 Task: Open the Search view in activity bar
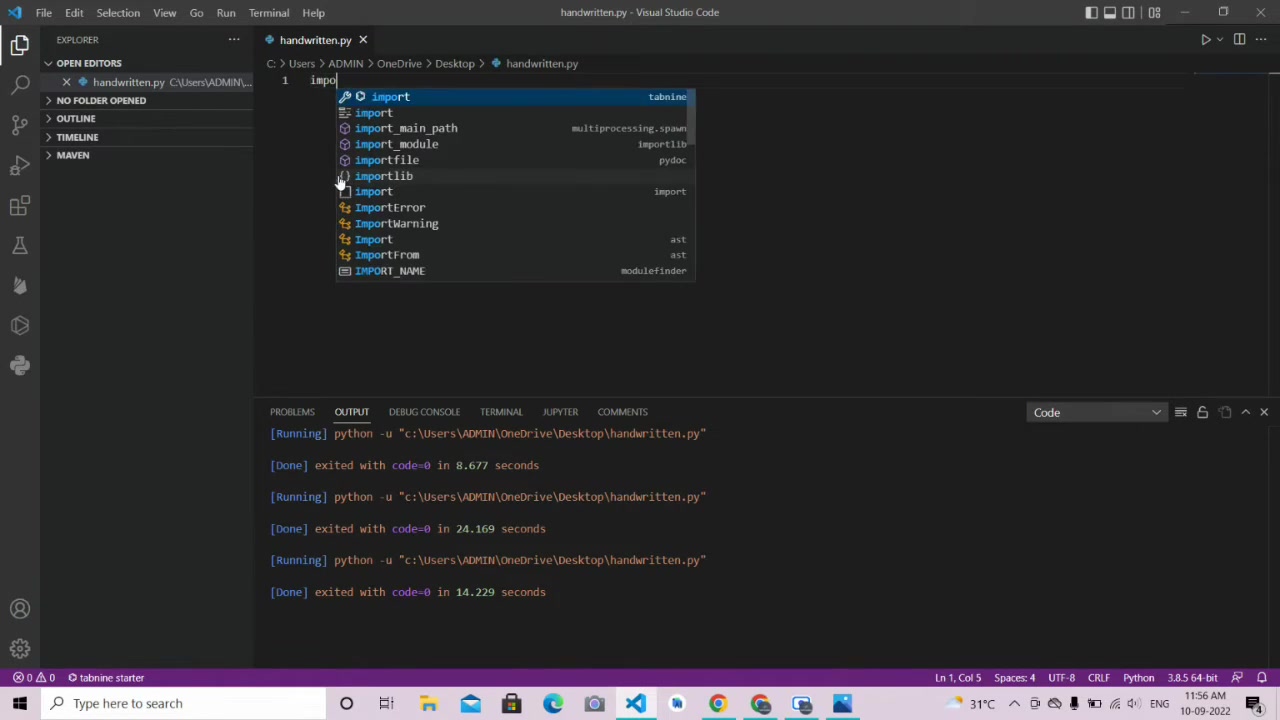click(x=20, y=85)
